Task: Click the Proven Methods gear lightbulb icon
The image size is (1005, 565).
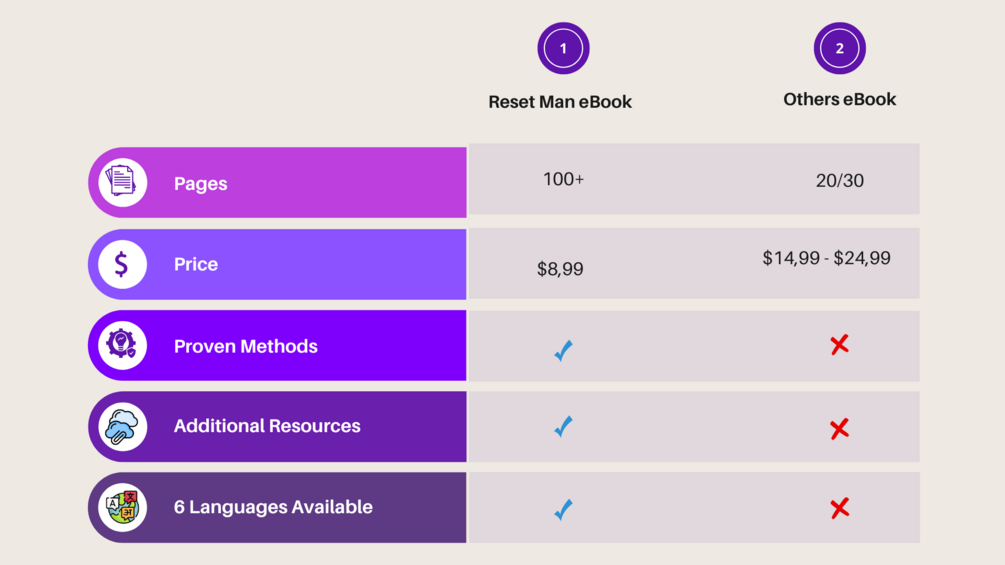Action: pyautogui.click(x=122, y=345)
